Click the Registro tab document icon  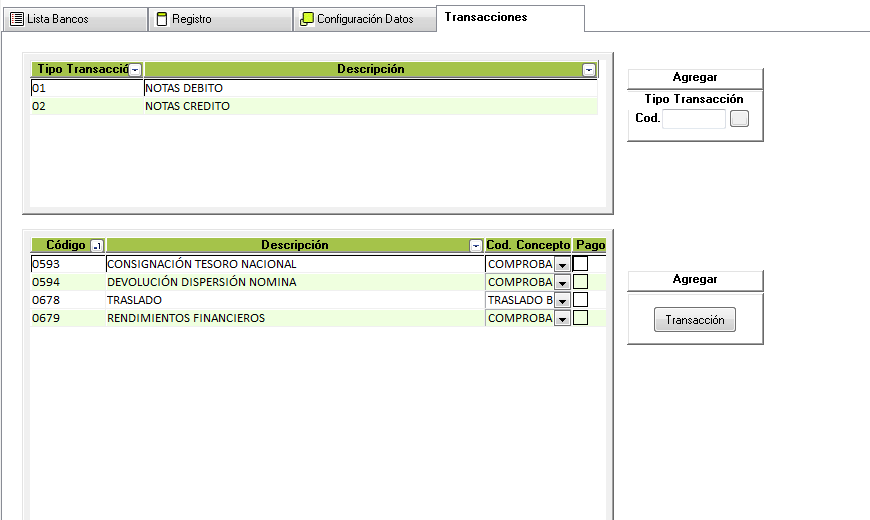162,19
